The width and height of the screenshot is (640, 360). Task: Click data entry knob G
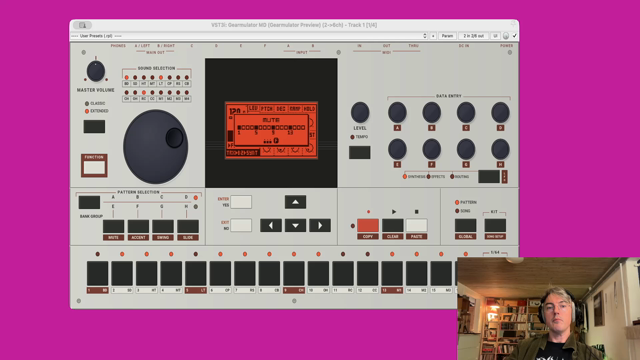pyautogui.click(x=466, y=149)
